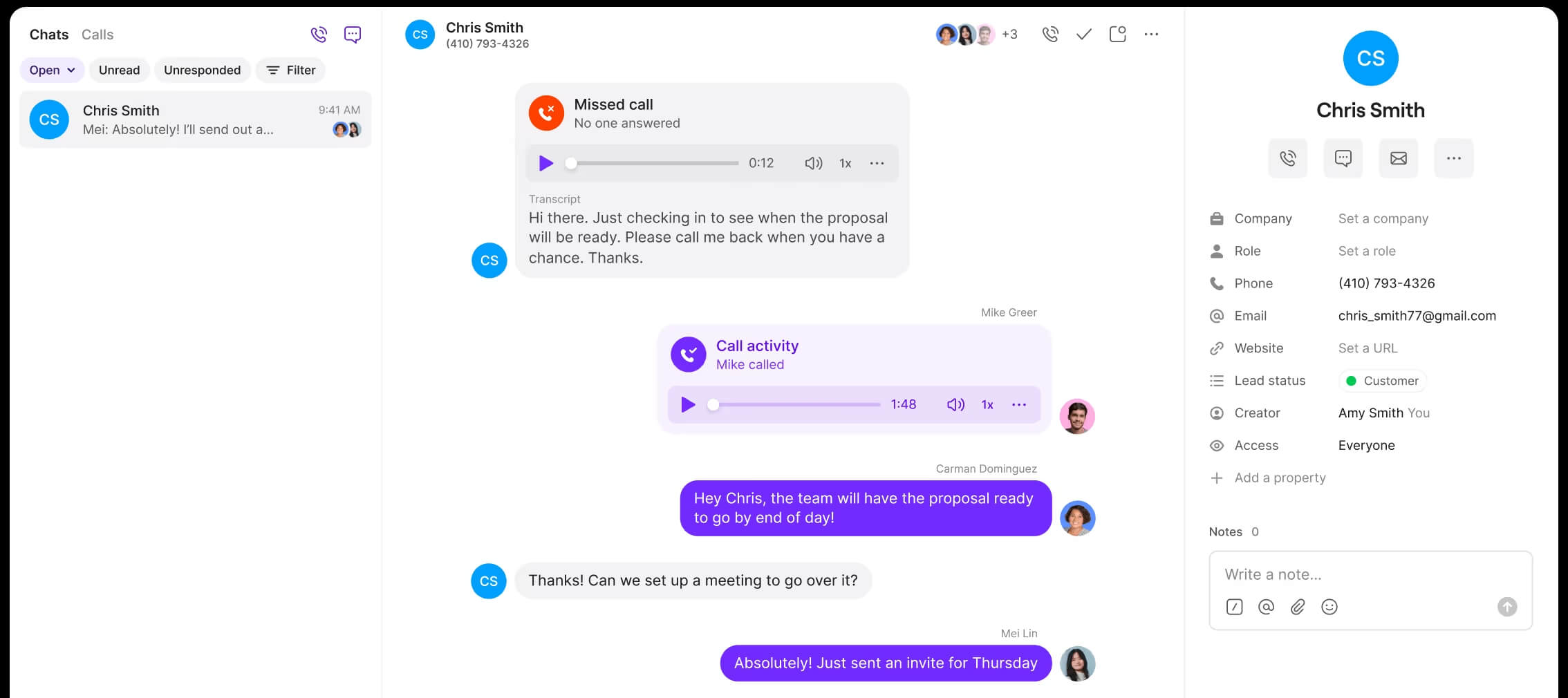Click Add a property

coord(1279,478)
